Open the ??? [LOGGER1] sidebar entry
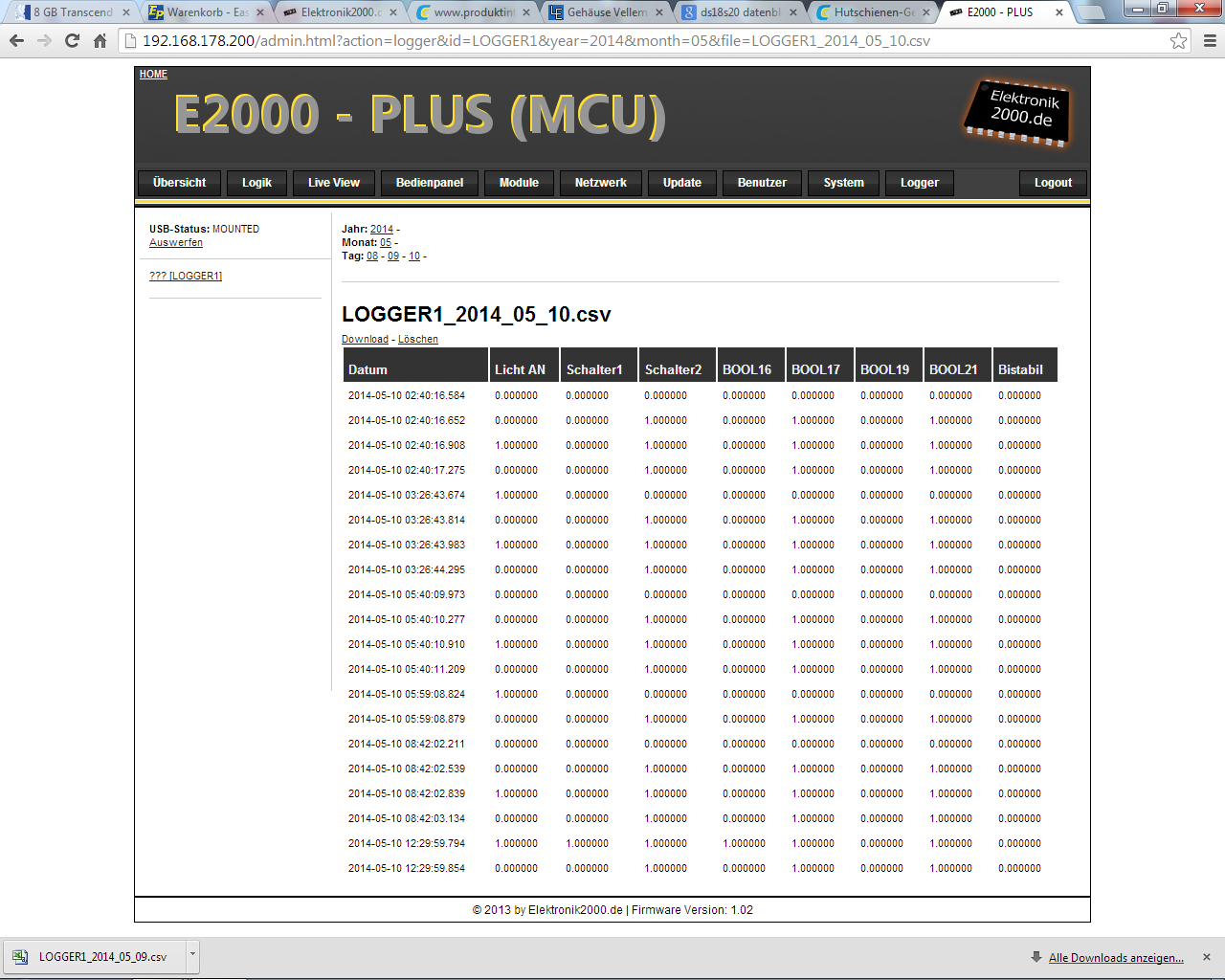 coord(186,277)
